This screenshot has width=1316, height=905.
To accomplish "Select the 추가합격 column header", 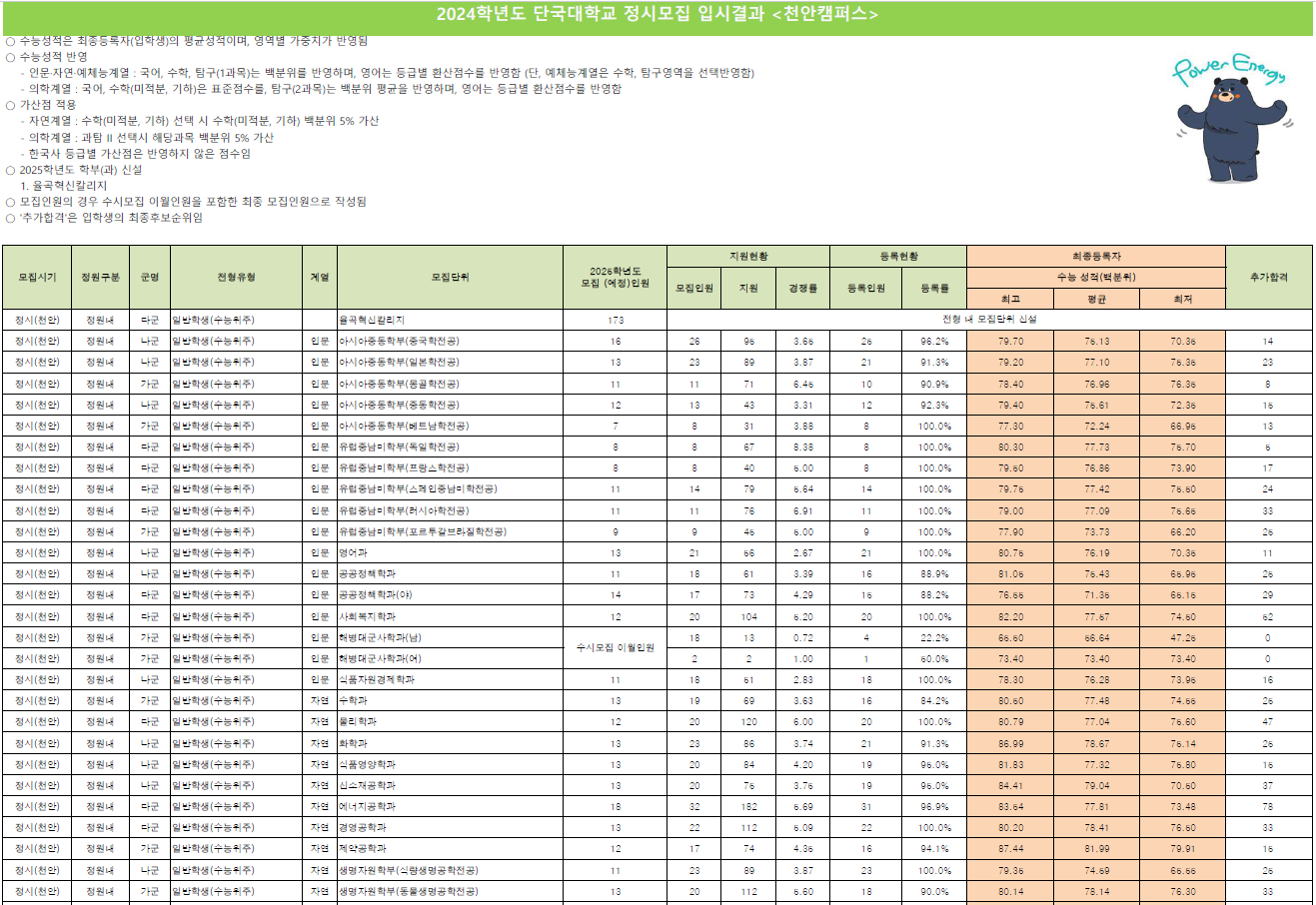I will pyautogui.click(x=1268, y=277).
